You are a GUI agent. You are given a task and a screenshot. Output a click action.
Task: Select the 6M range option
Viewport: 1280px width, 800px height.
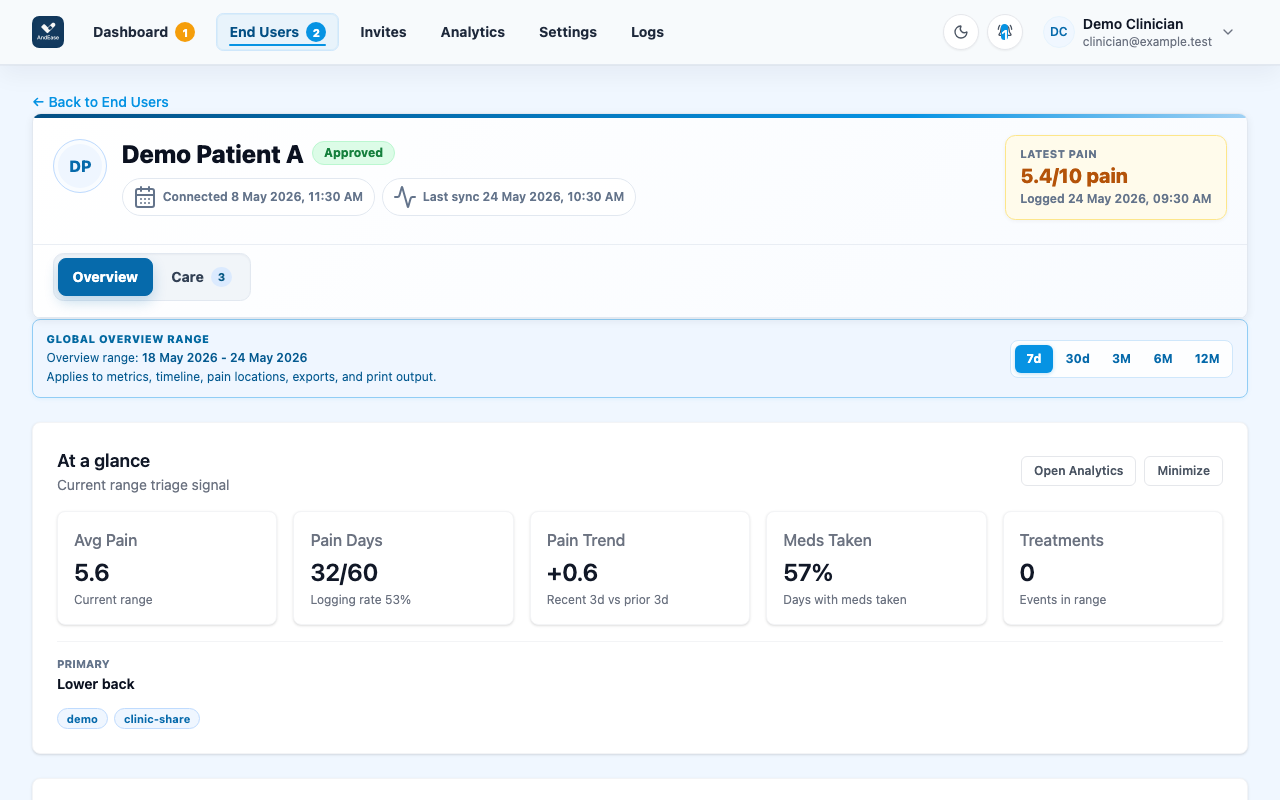(1163, 359)
